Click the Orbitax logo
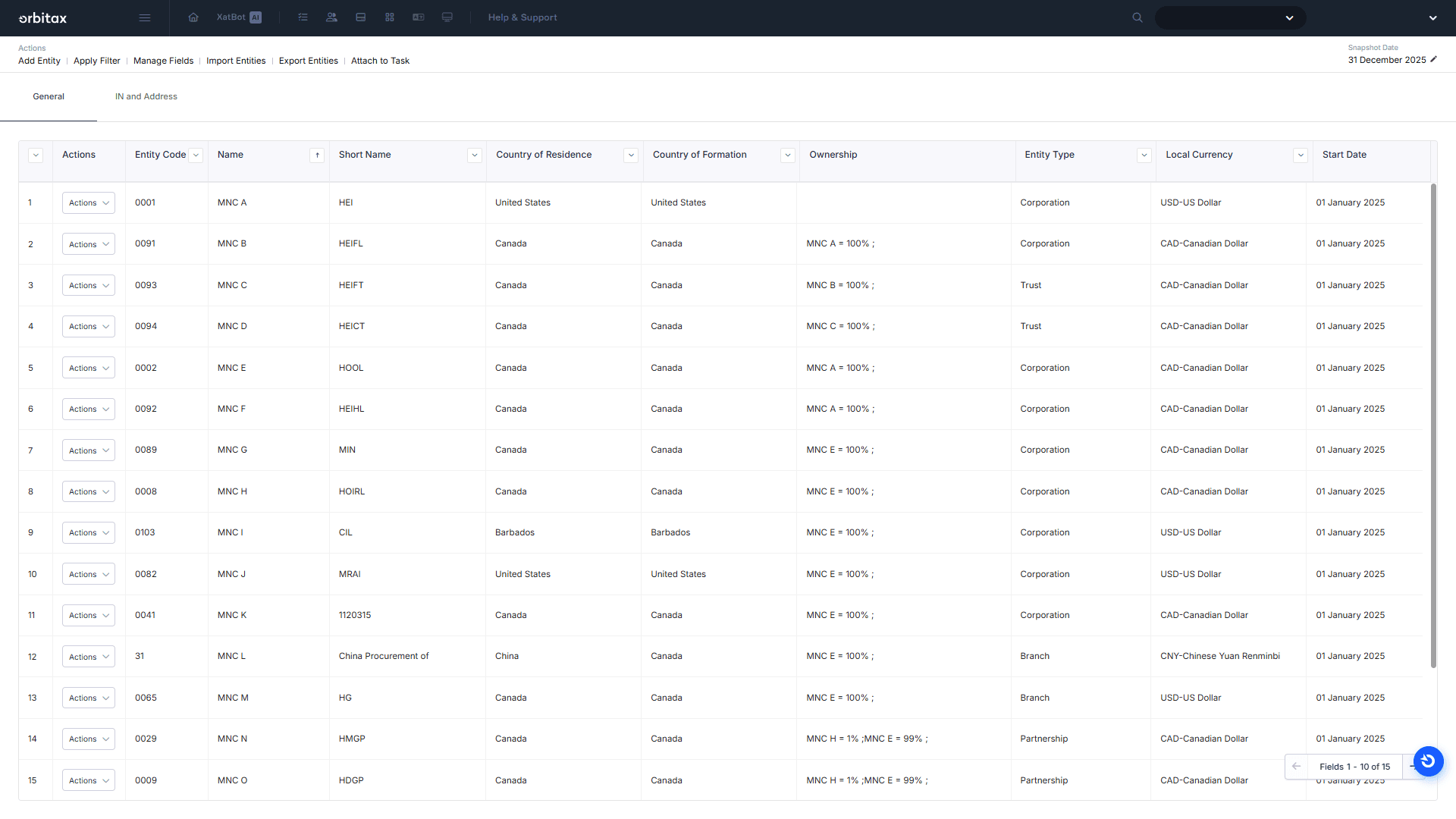Screen dimensions: 1456x819 42,17
